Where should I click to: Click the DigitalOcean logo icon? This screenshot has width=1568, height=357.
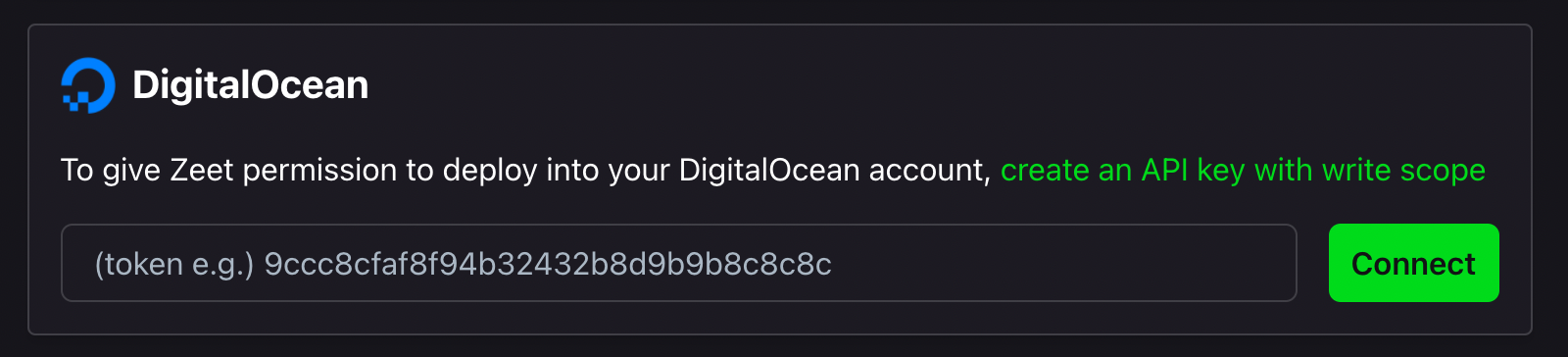(x=88, y=85)
